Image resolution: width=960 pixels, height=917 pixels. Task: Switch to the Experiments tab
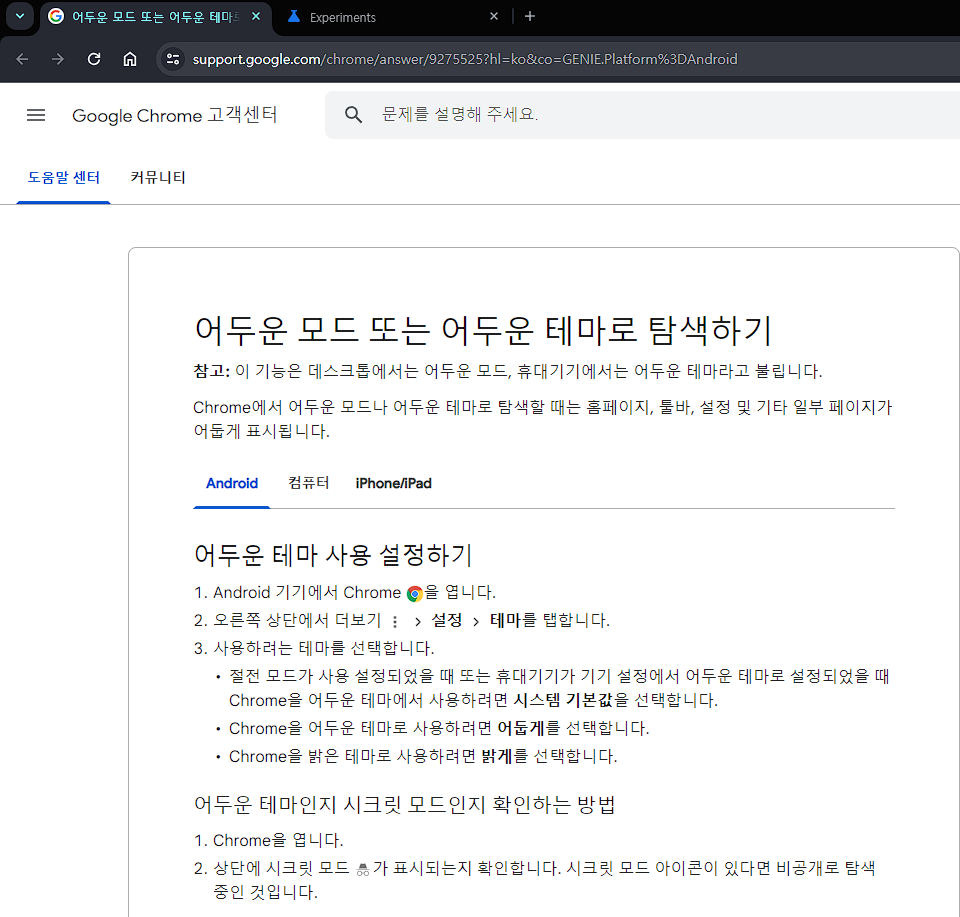(390, 17)
